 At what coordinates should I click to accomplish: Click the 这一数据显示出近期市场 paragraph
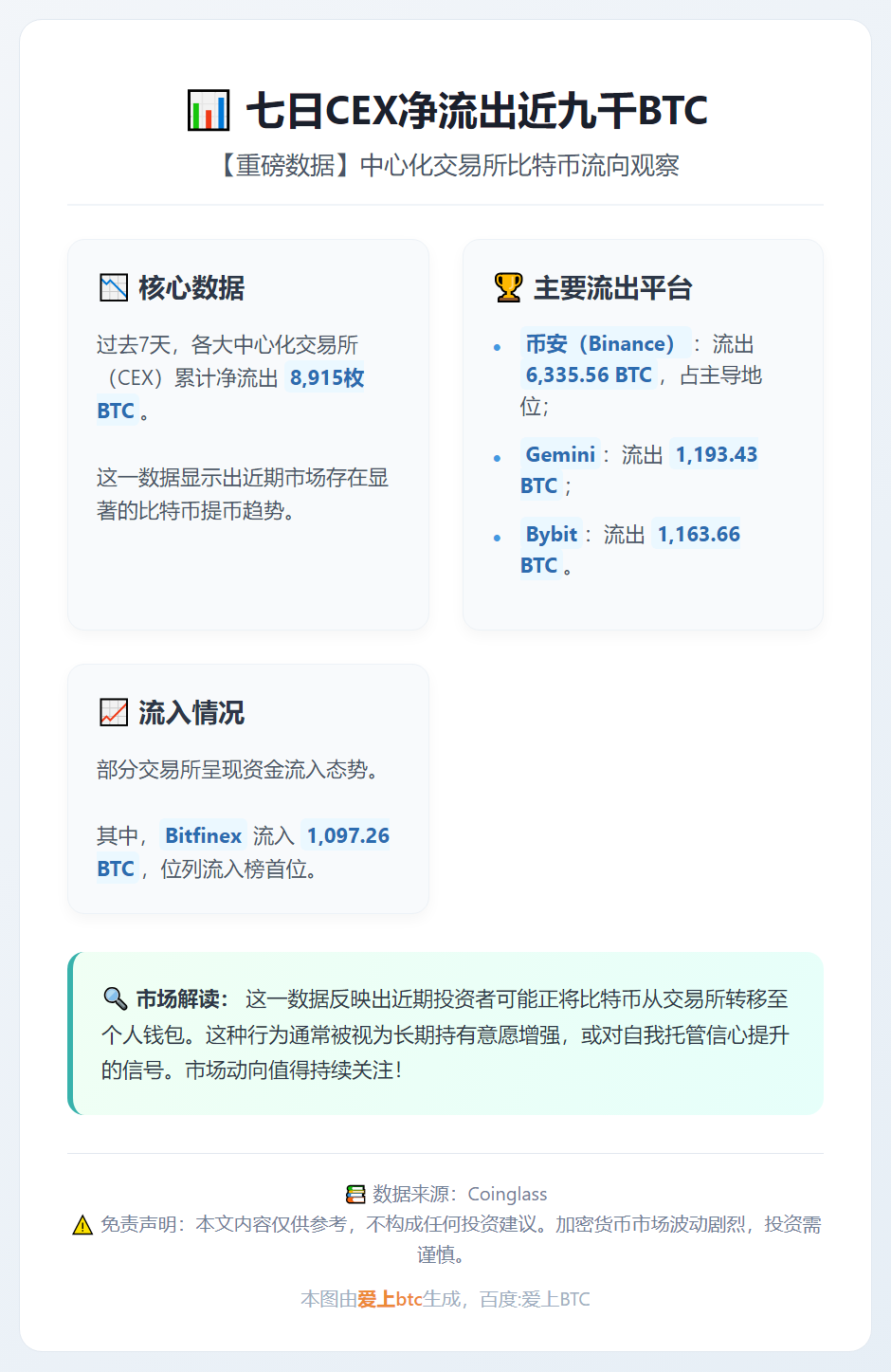tap(243, 494)
